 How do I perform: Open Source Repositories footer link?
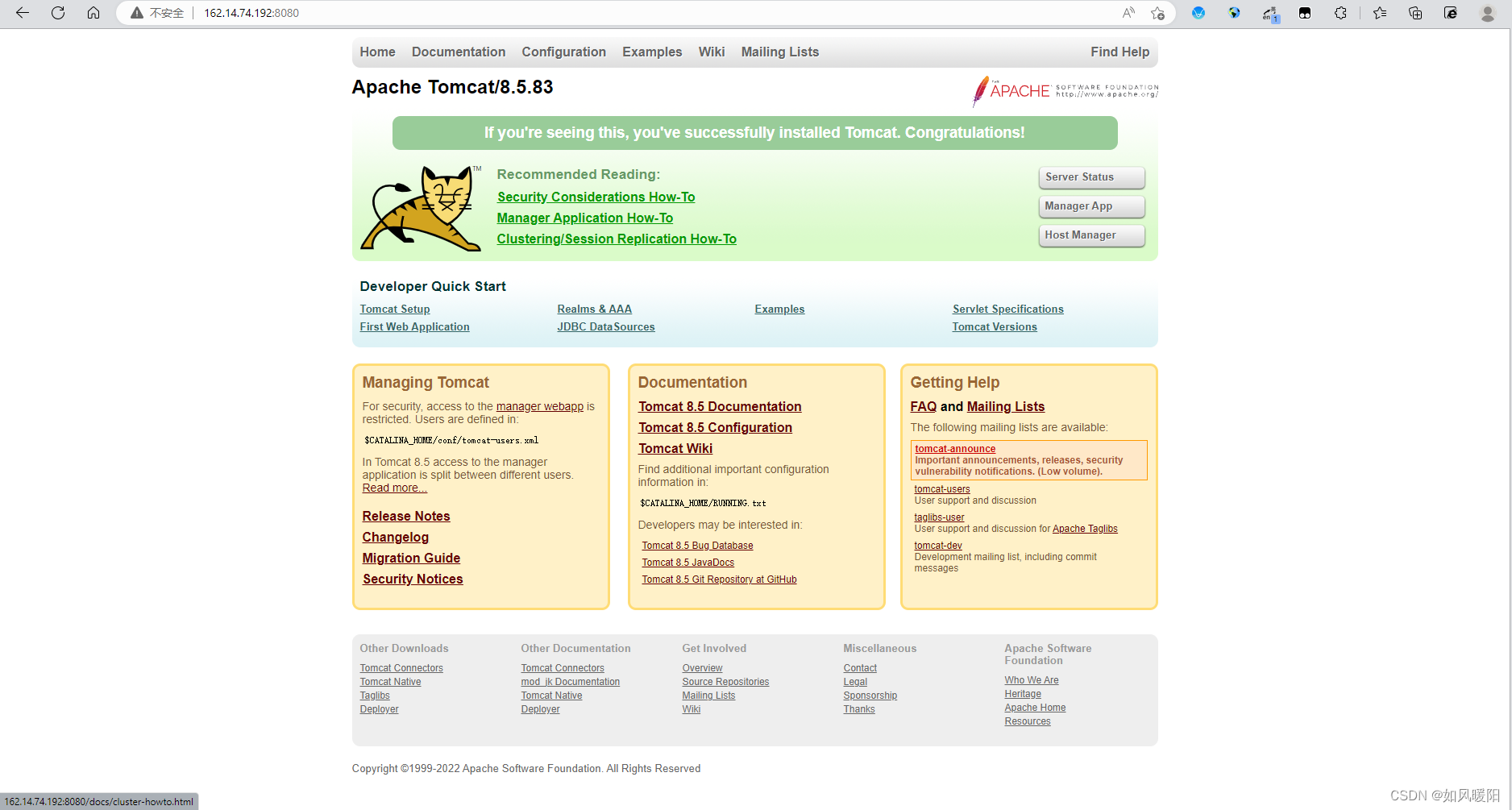pyautogui.click(x=725, y=682)
